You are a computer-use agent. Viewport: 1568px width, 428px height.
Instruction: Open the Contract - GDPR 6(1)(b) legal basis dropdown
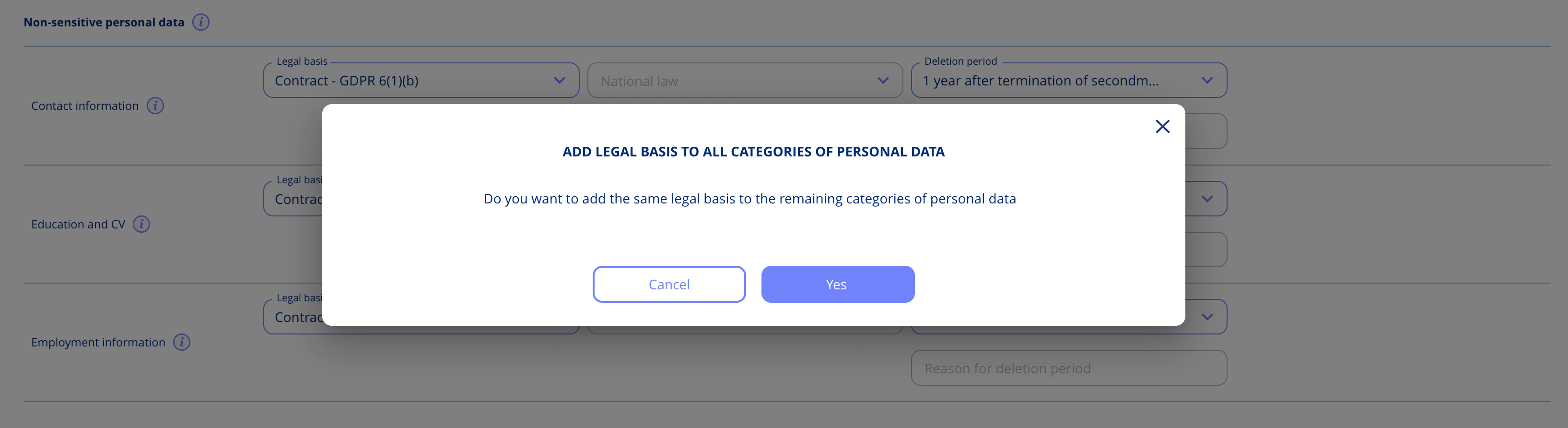[x=421, y=80]
